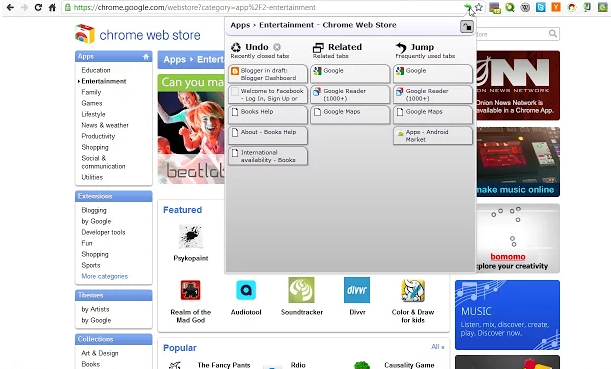The height and width of the screenshot is (369, 611).
Task: Go back with the browser Back arrow
Action: [x=11, y=7]
